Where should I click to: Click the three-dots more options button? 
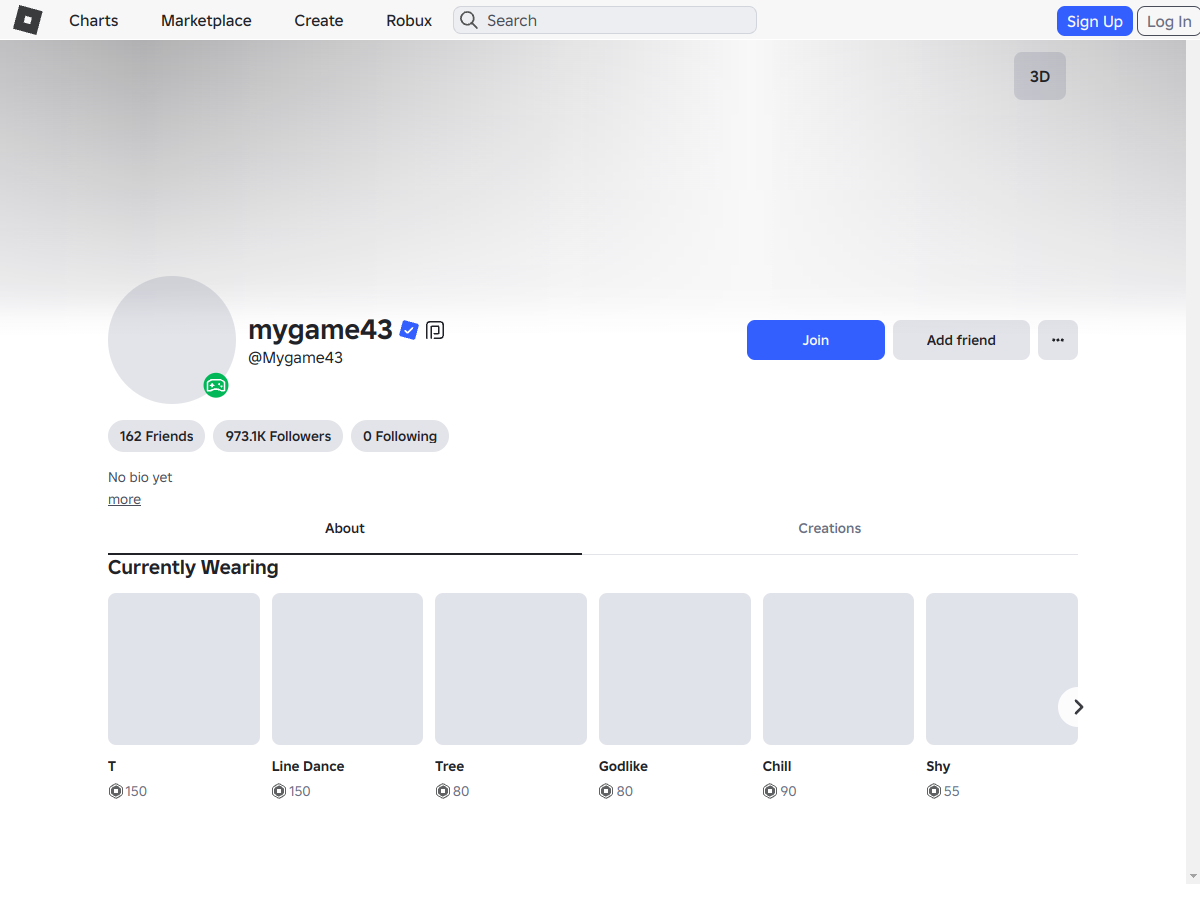click(1058, 340)
